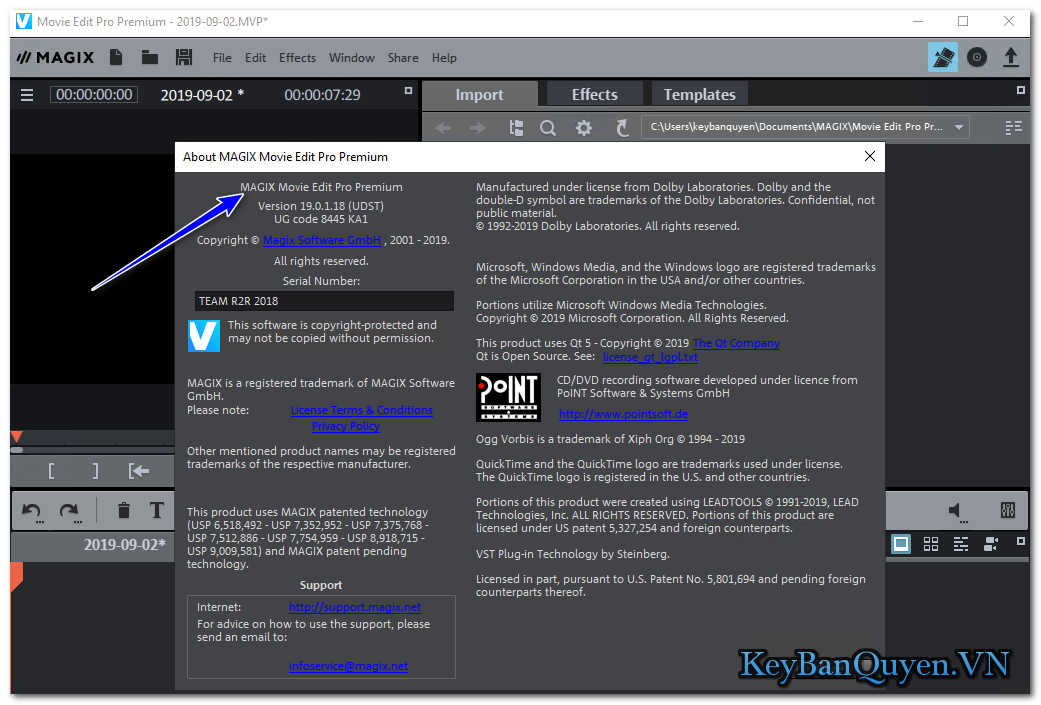1041x705 pixels.
Task: Open the title editor T icon
Action: coord(157,510)
